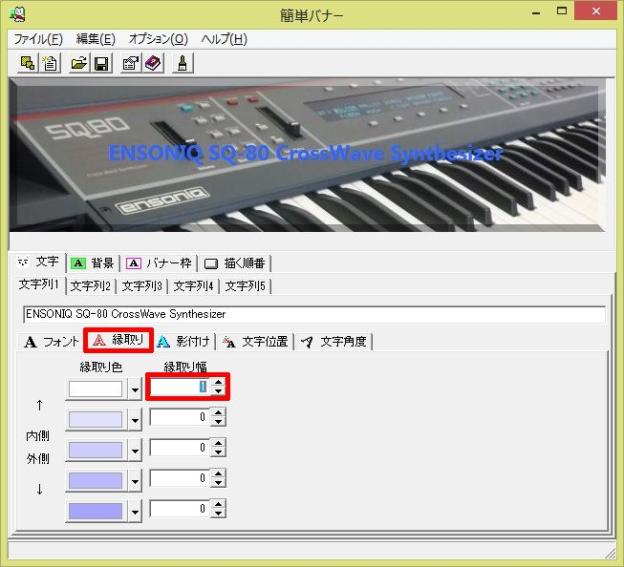The image size is (624, 567).
Task: Open the settings properties toolbar icon
Action: pos(131,63)
